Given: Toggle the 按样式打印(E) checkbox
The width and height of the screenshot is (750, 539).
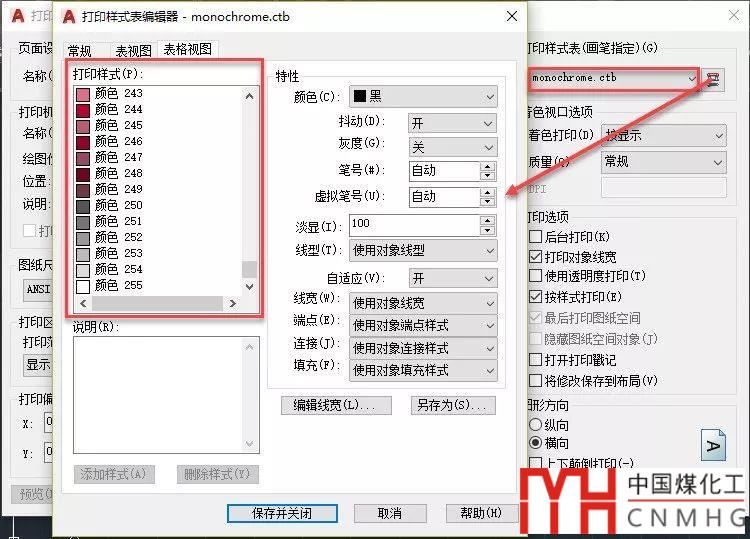Looking at the screenshot, I should coord(536,297).
